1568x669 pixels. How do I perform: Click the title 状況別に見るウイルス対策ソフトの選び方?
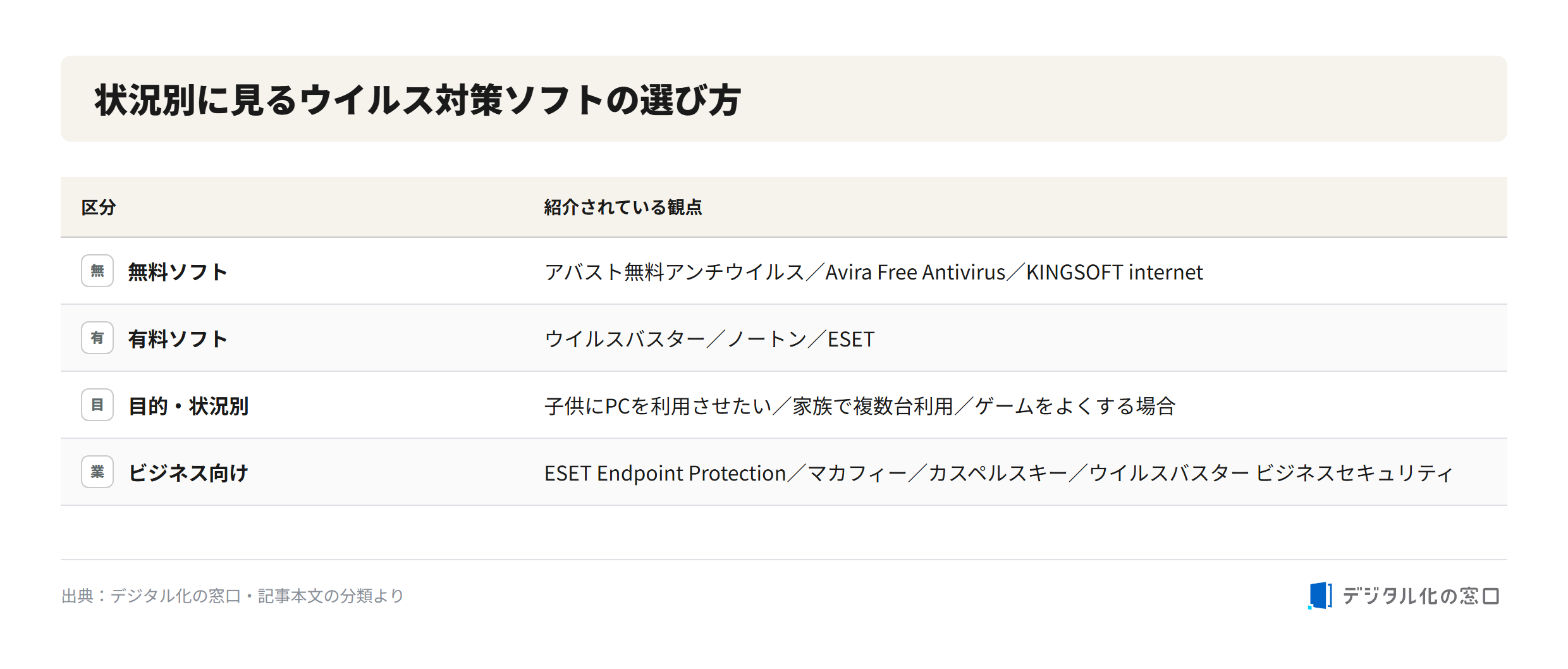click(418, 100)
